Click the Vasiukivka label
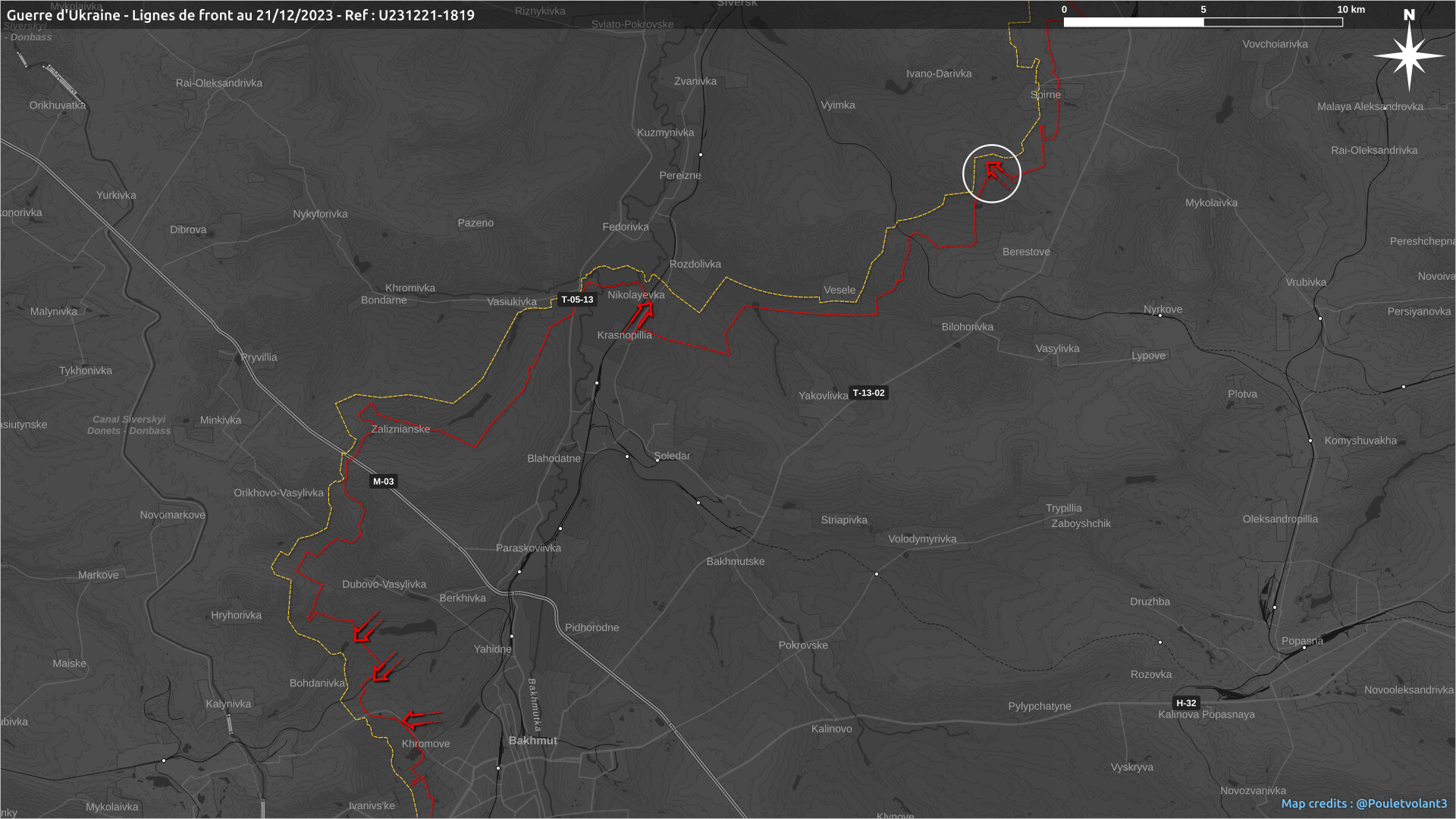This screenshot has width=1456, height=819. point(512,302)
